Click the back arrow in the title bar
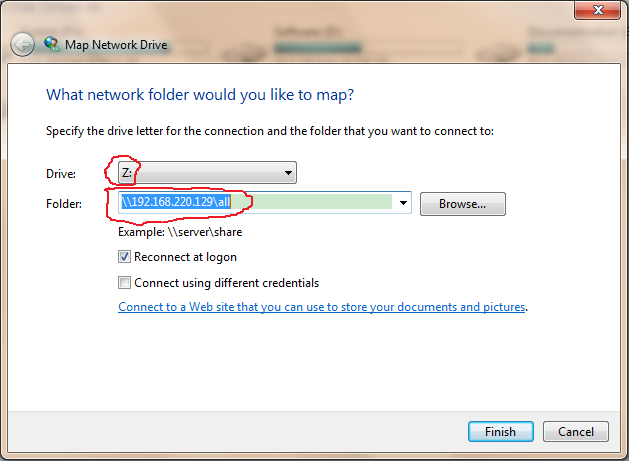629x461 pixels. (22, 45)
